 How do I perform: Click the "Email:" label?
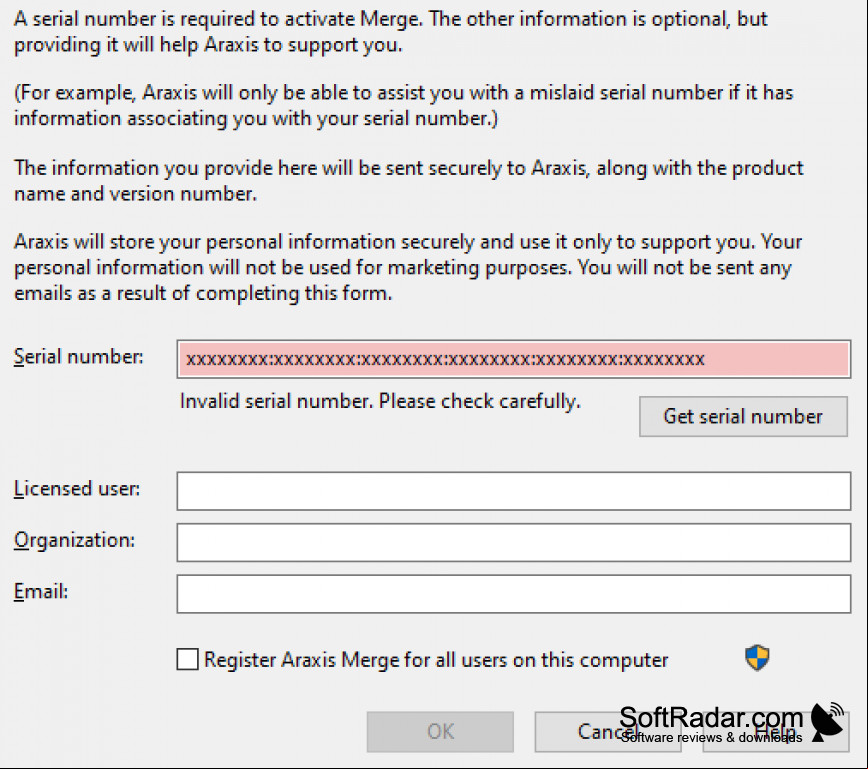click(x=40, y=591)
